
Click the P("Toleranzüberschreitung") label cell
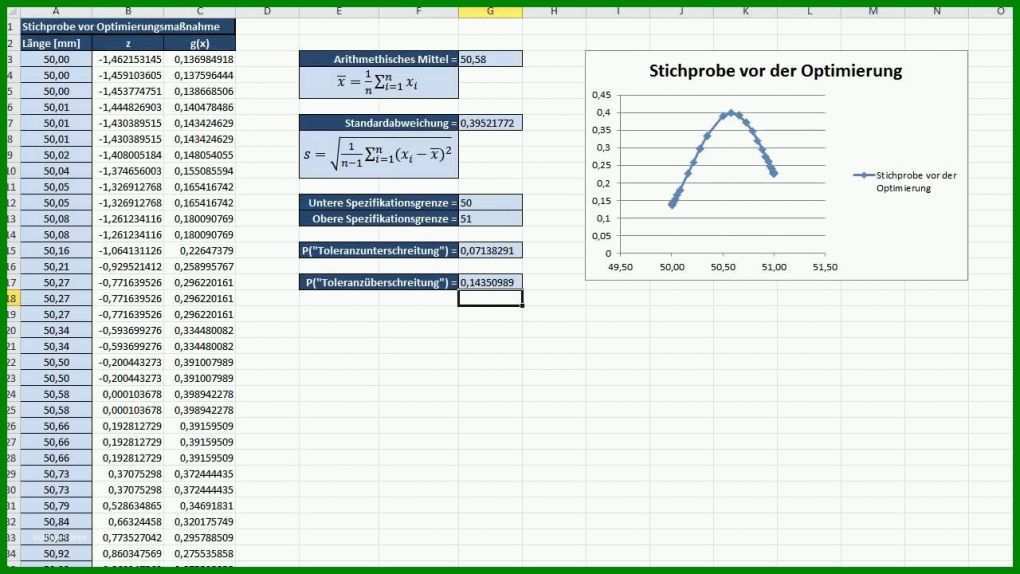(379, 282)
